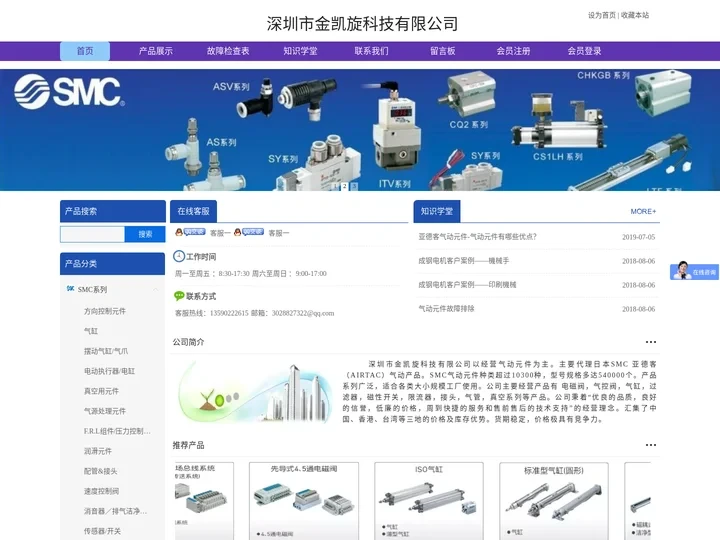Open the 真空用元件 category
This screenshot has height=540, width=720.
point(101,391)
